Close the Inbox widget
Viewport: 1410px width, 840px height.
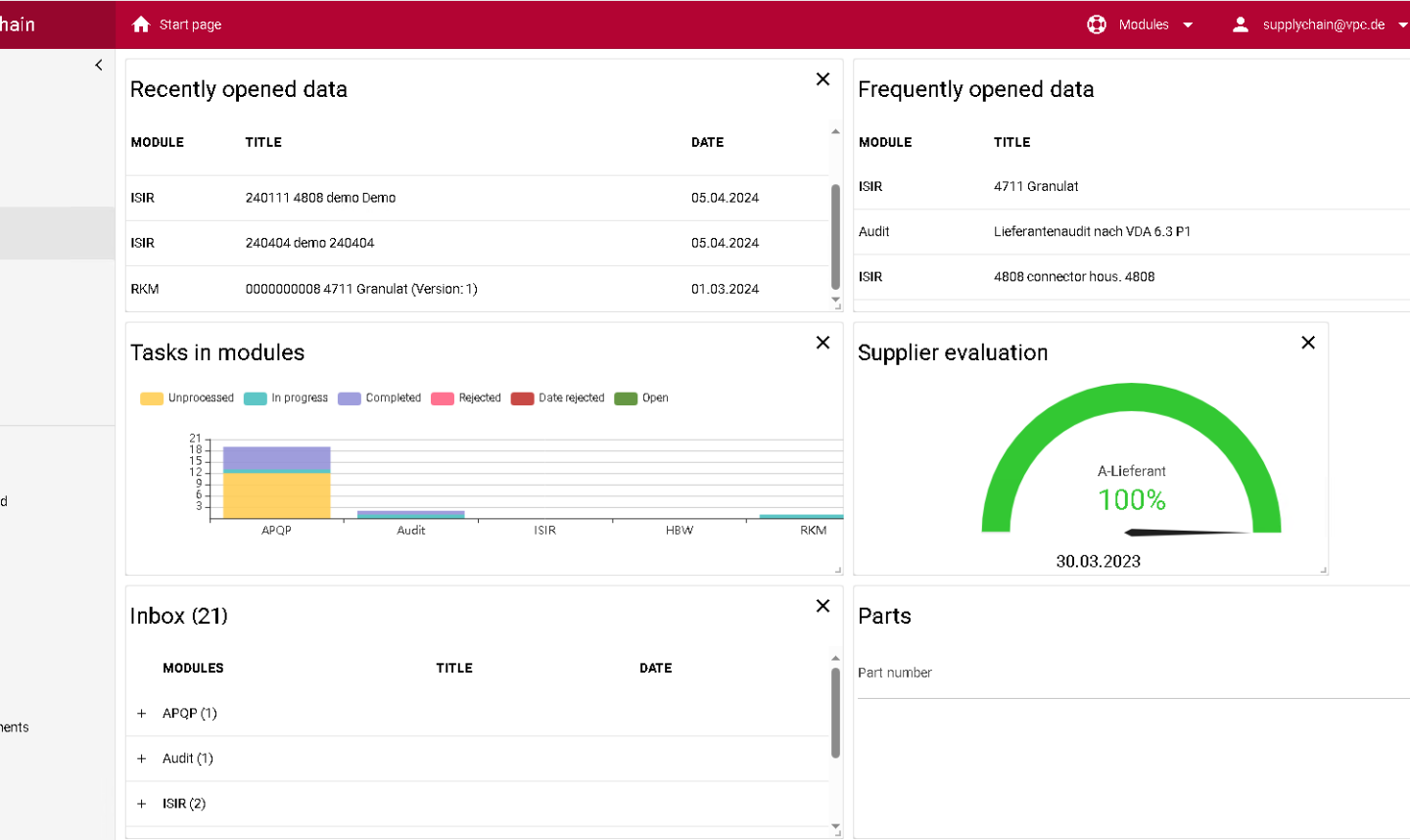pos(822,606)
